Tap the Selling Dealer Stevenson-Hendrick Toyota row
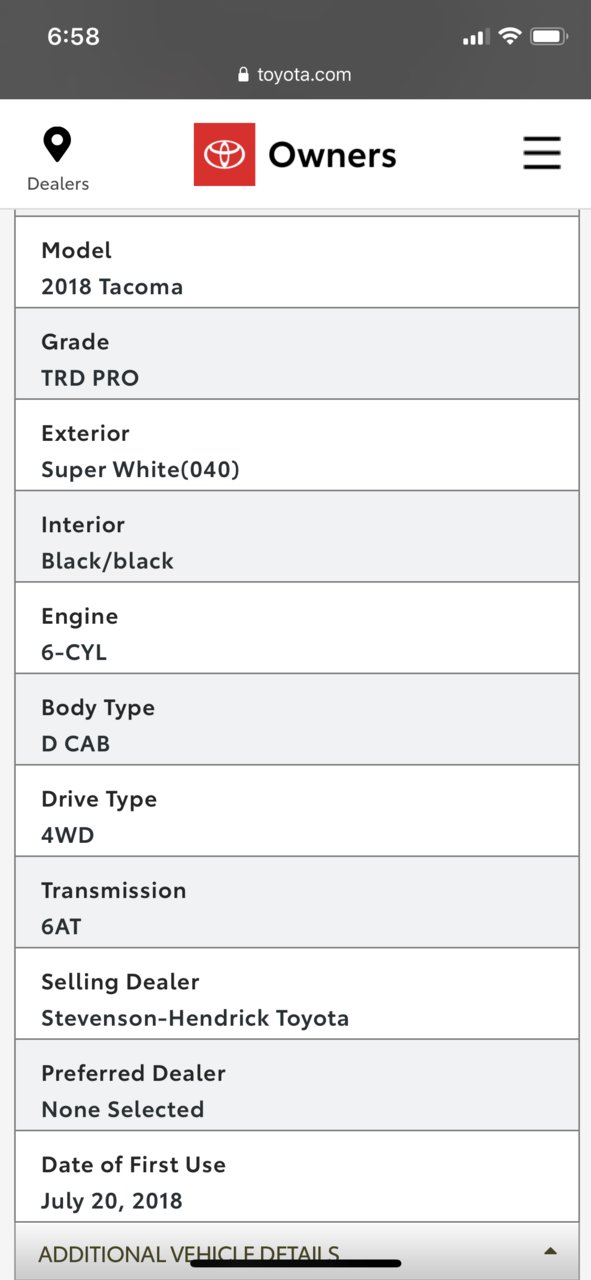The width and height of the screenshot is (591, 1280). click(x=297, y=994)
